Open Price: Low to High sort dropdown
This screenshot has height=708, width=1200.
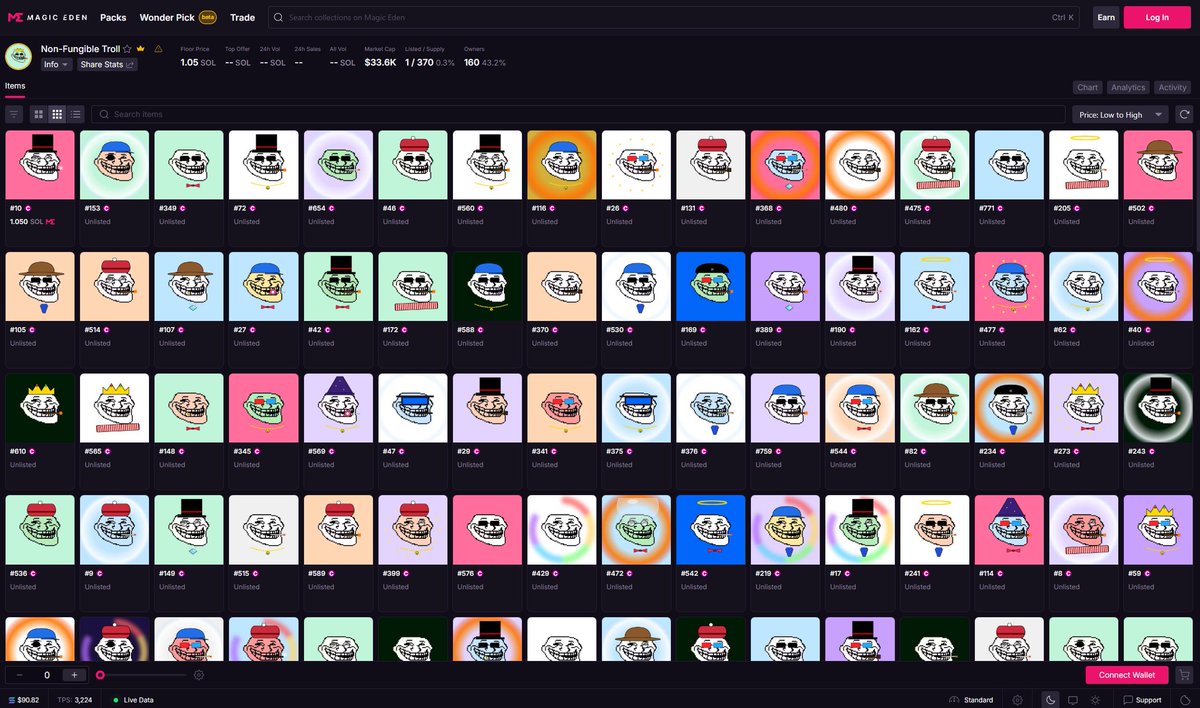(1120, 115)
